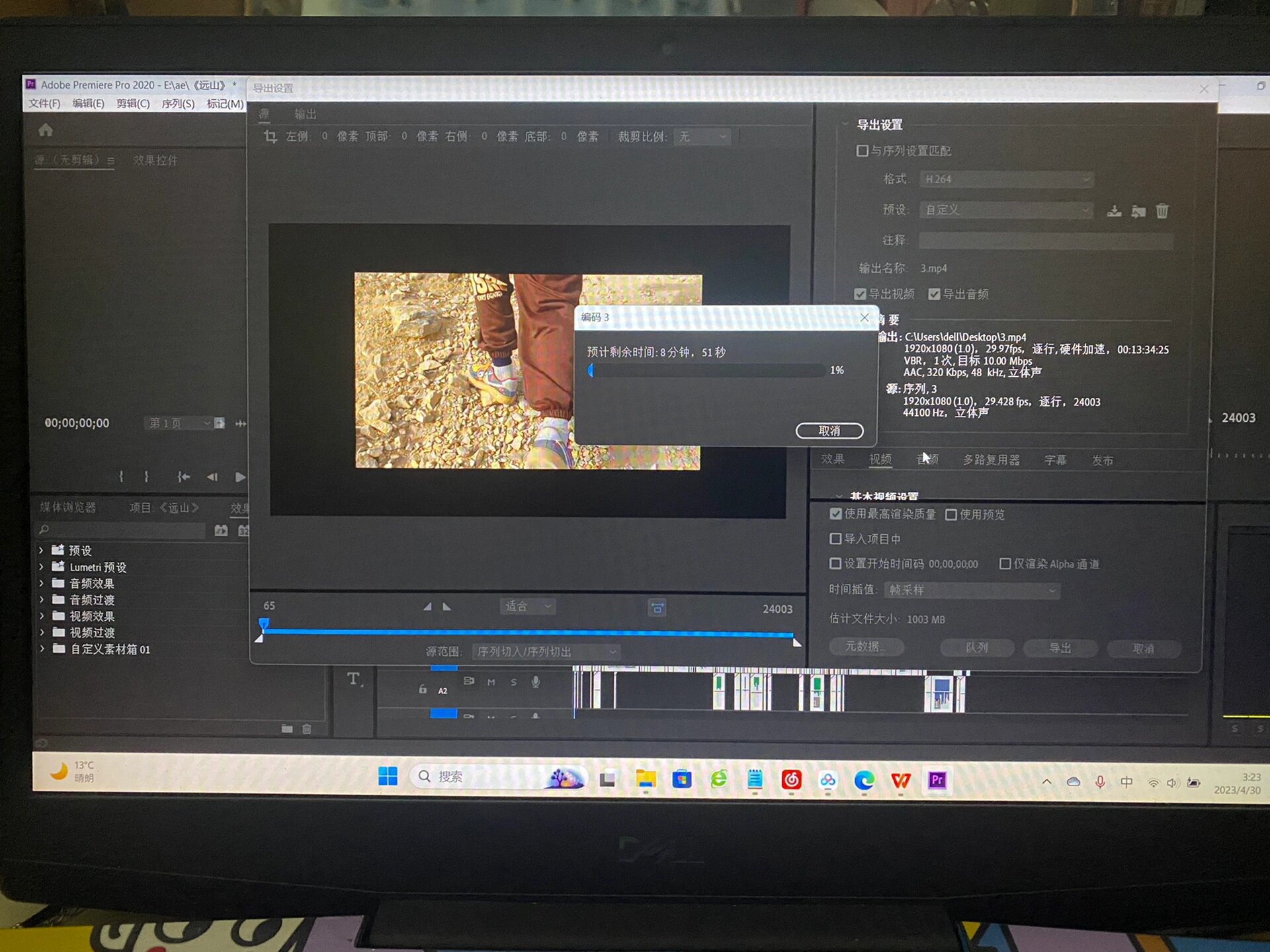Screen dimensions: 1270x952
Task: Go to the Premiere Home screen icon
Action: point(46,130)
